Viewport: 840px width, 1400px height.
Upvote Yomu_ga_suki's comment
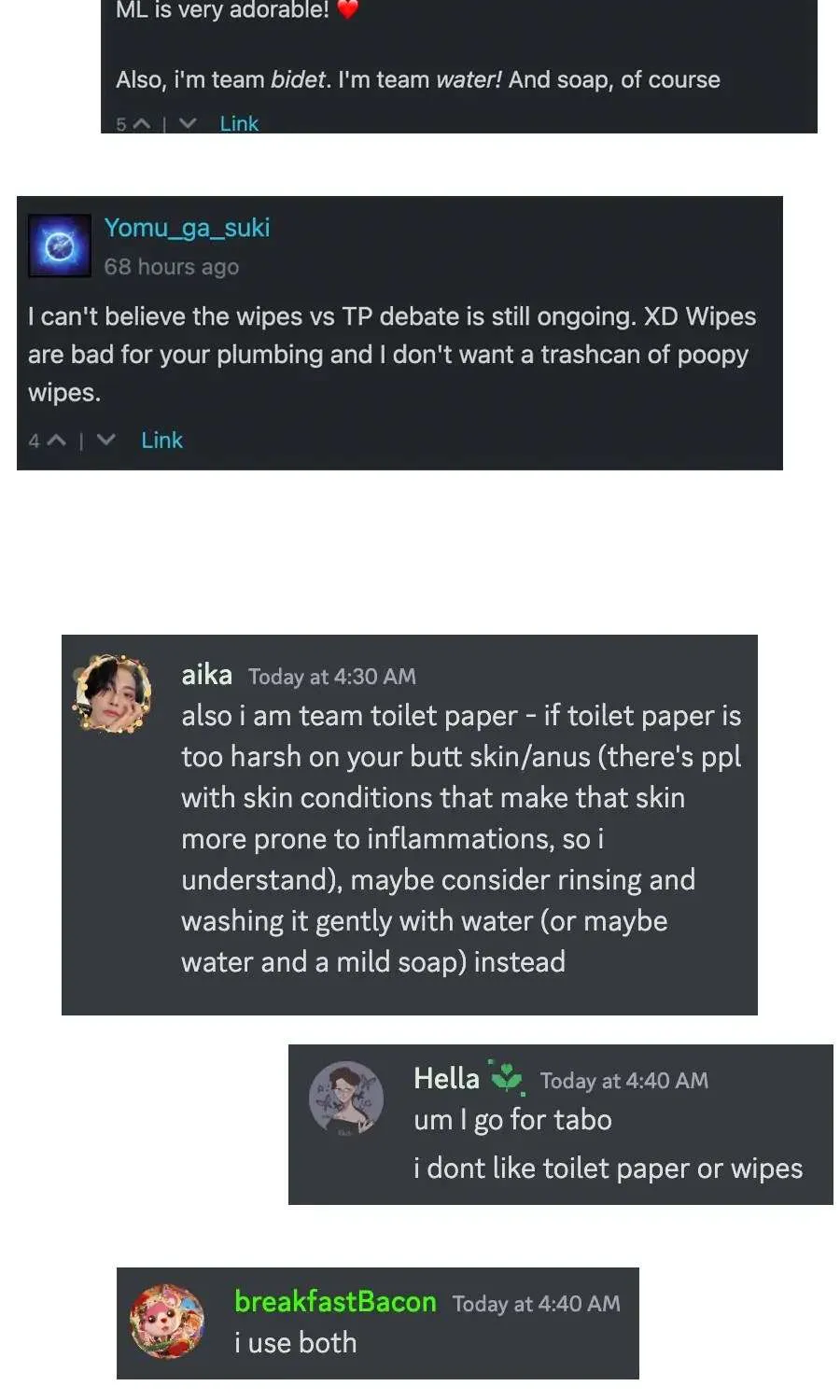tap(56, 440)
